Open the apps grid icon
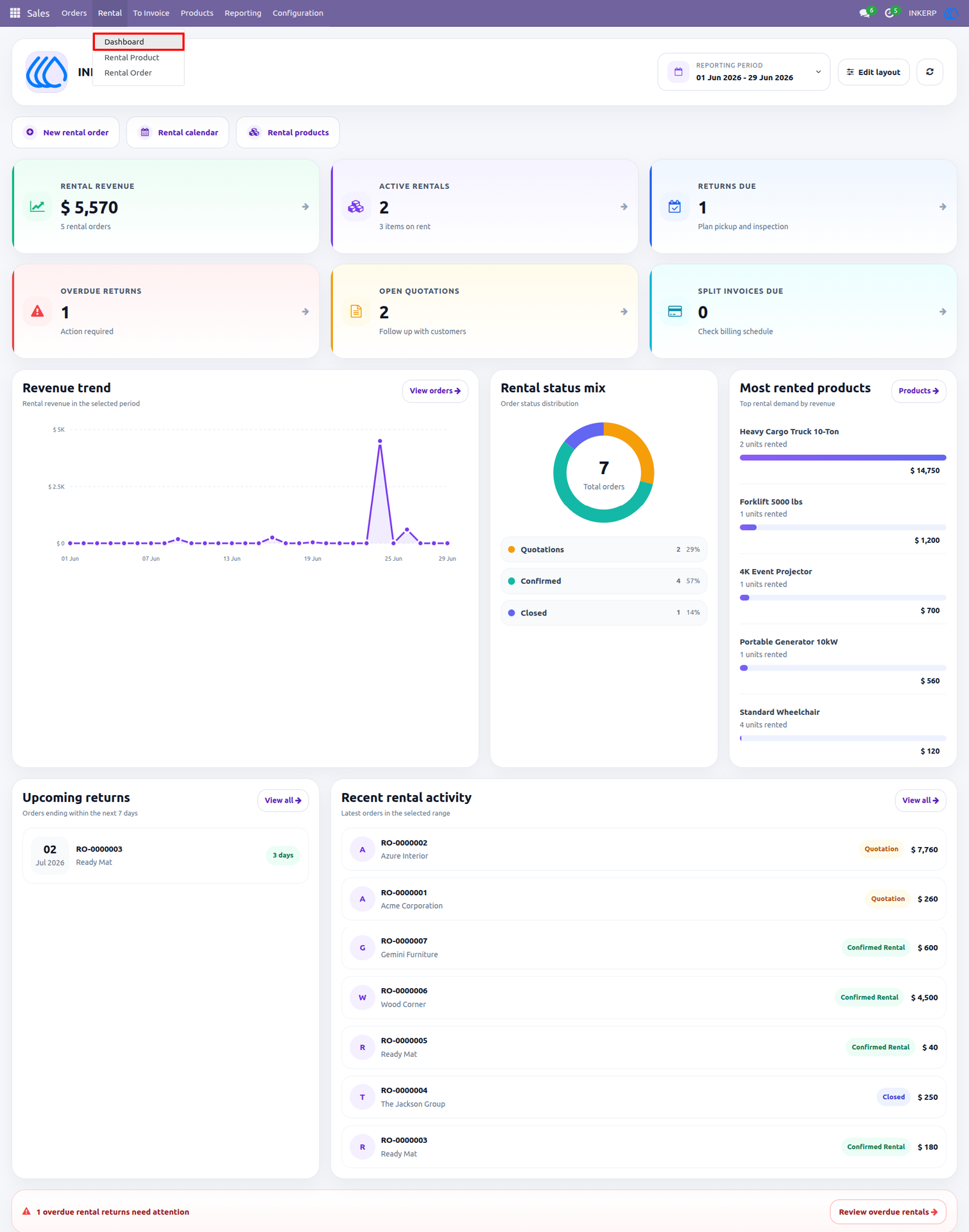Screen dimensions: 969x1232 tap(15, 13)
